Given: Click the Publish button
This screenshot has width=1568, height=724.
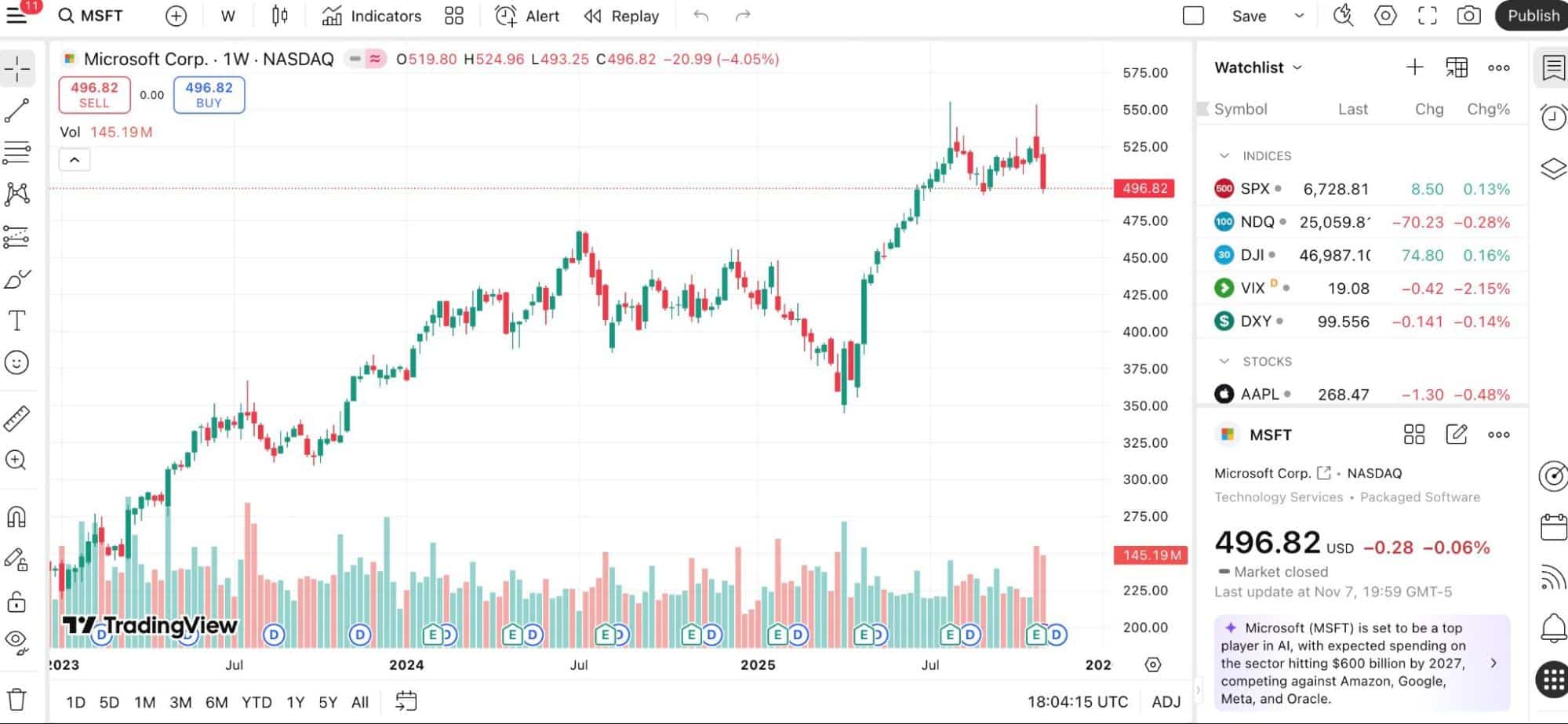Looking at the screenshot, I should (1530, 16).
